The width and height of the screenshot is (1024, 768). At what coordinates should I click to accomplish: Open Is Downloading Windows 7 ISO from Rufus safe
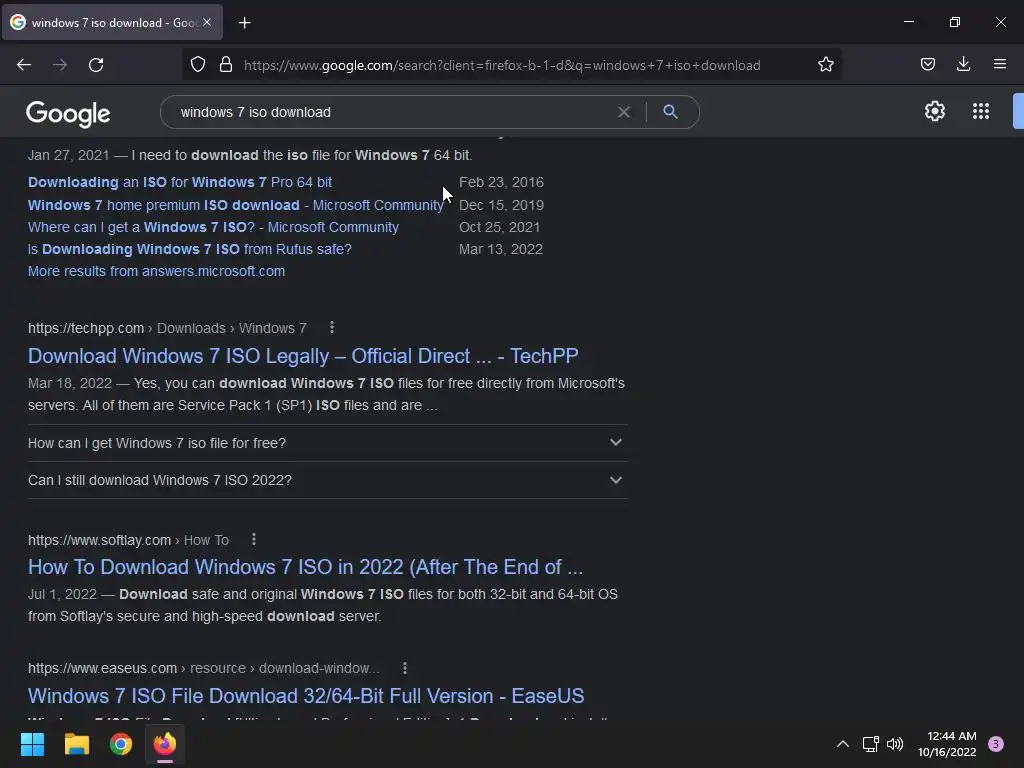189,249
